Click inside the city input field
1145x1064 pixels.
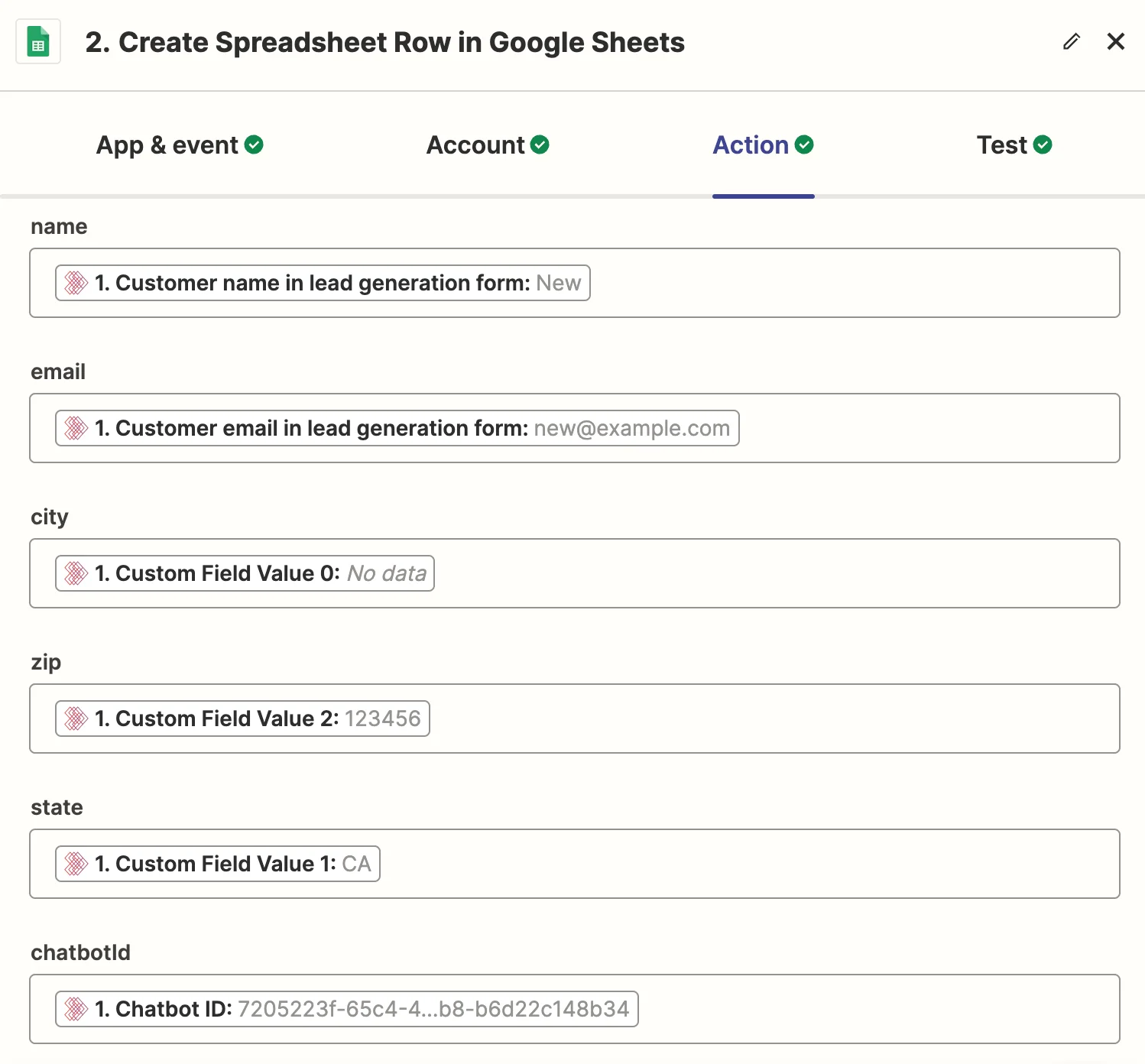[x=764, y=573]
